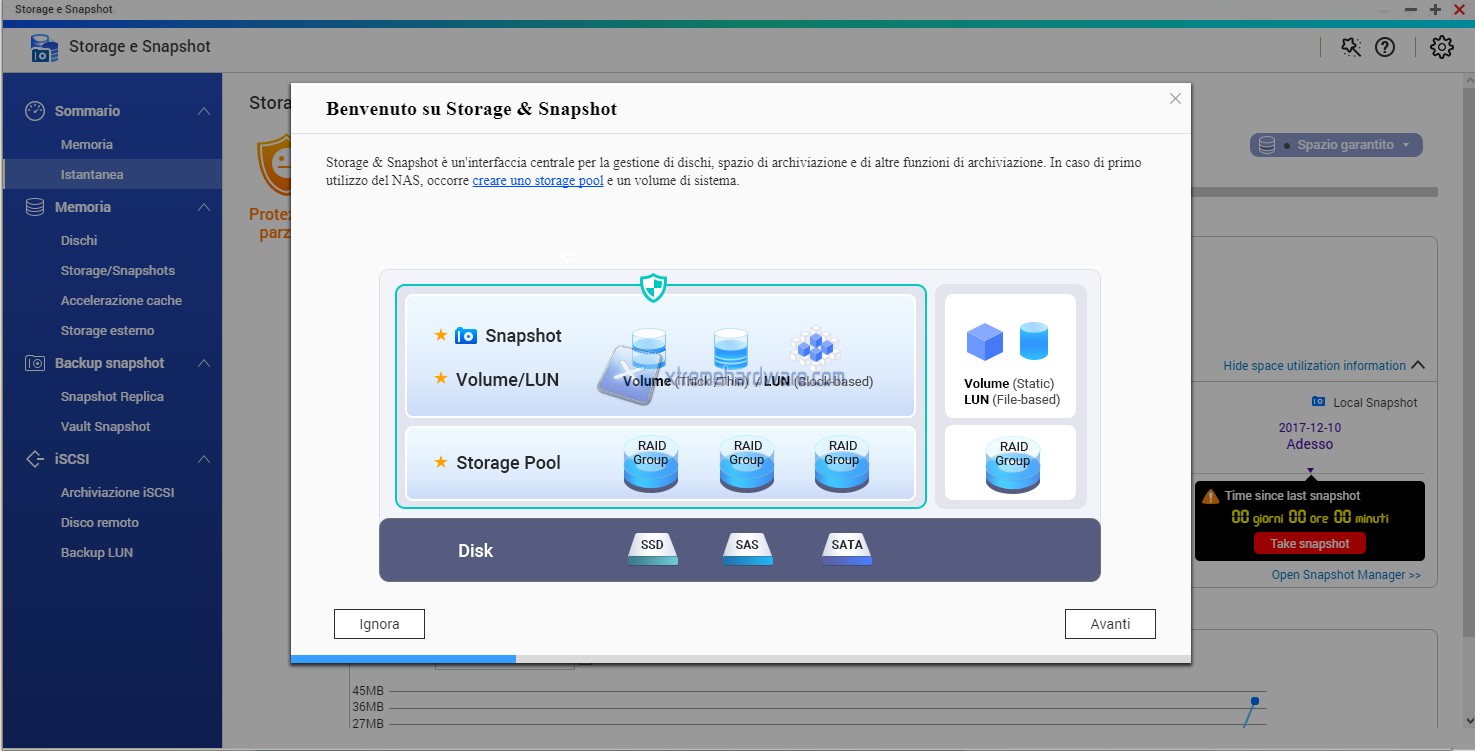
Task: Click the green shield icon on diagram
Action: click(x=653, y=289)
